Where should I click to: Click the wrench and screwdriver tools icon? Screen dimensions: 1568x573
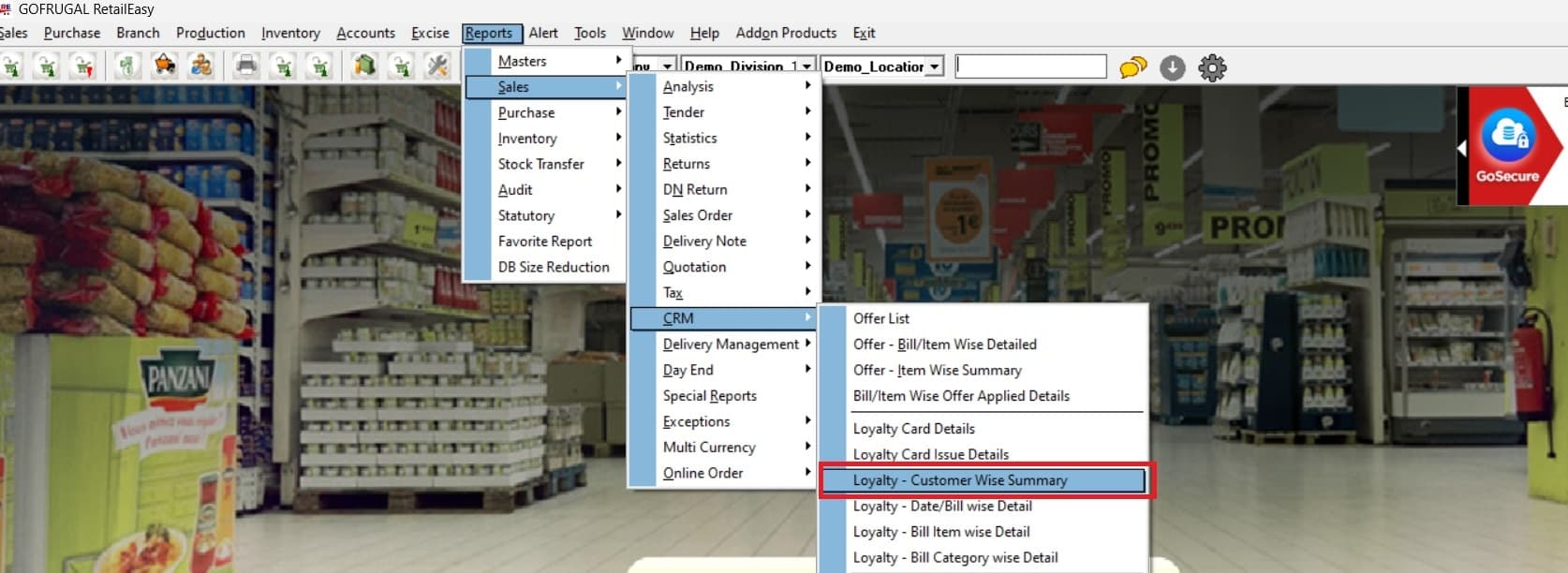click(x=436, y=66)
